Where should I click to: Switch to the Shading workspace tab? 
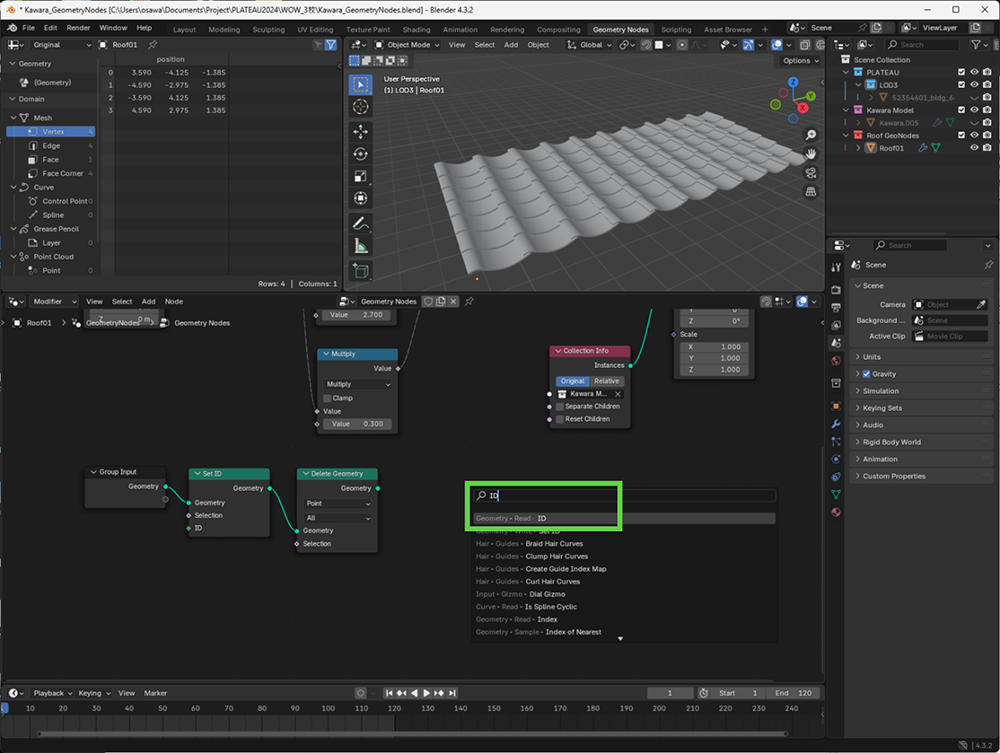[x=416, y=30]
